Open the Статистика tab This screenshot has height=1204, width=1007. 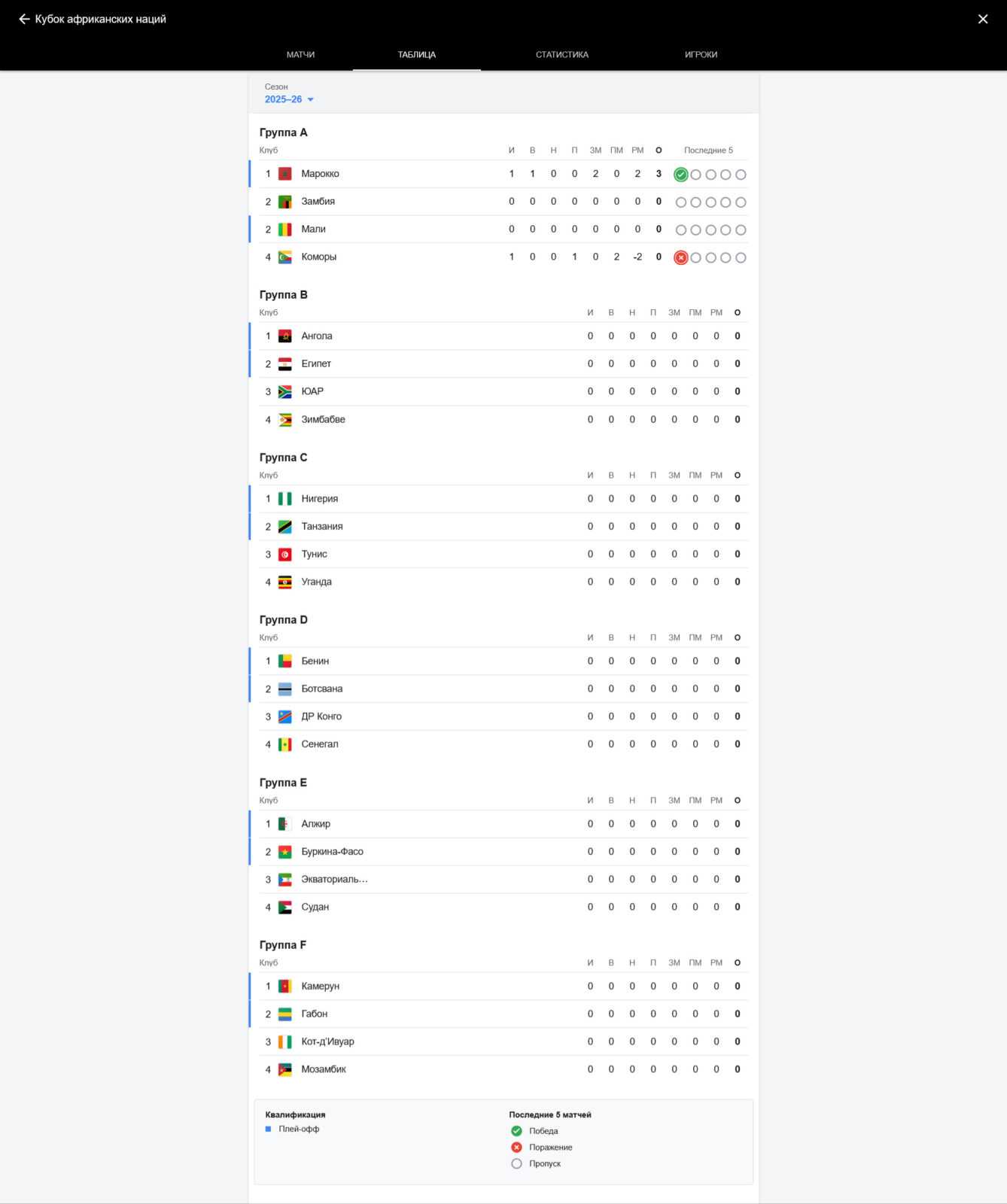(x=561, y=54)
